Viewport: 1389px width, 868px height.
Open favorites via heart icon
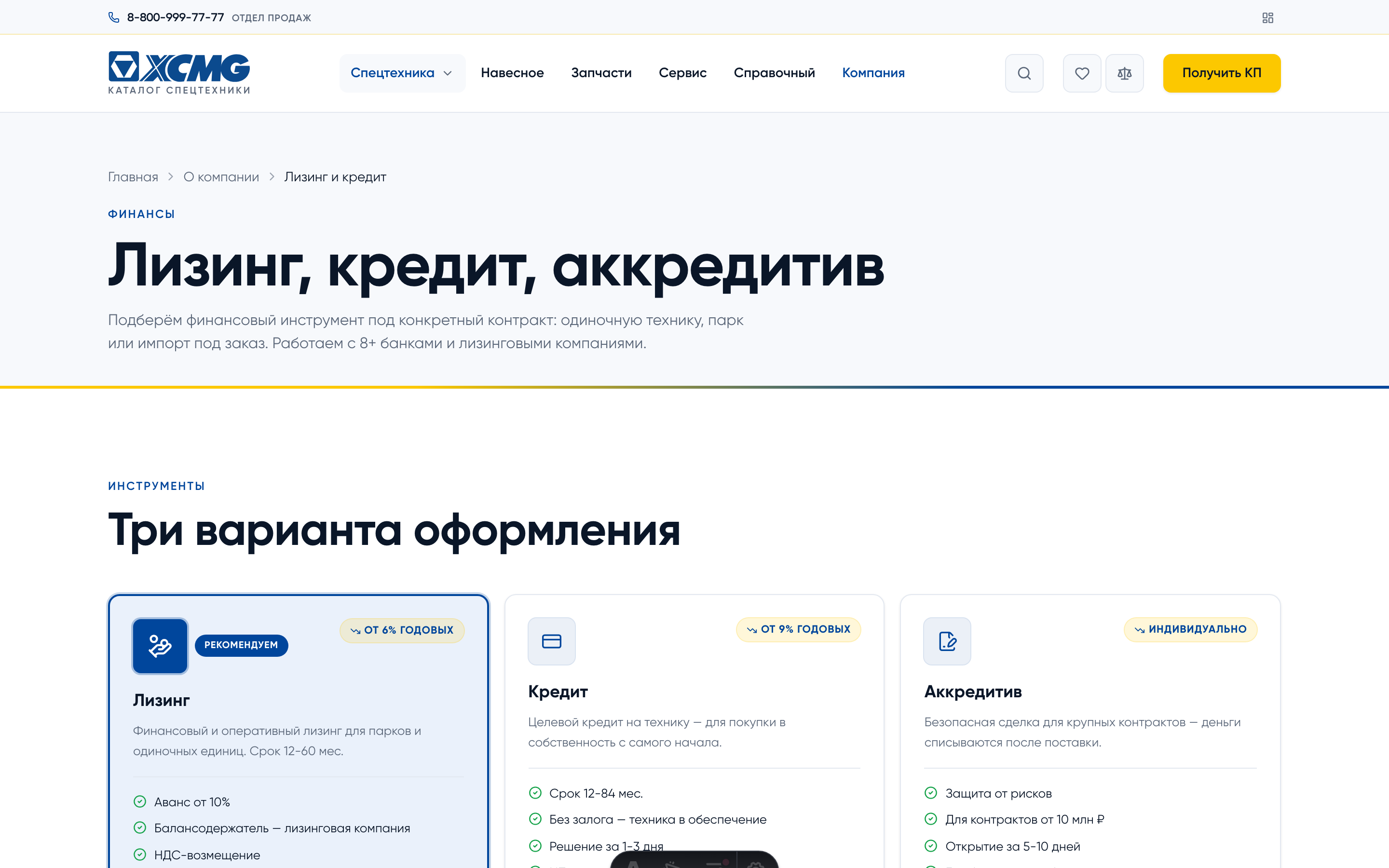click(1082, 73)
